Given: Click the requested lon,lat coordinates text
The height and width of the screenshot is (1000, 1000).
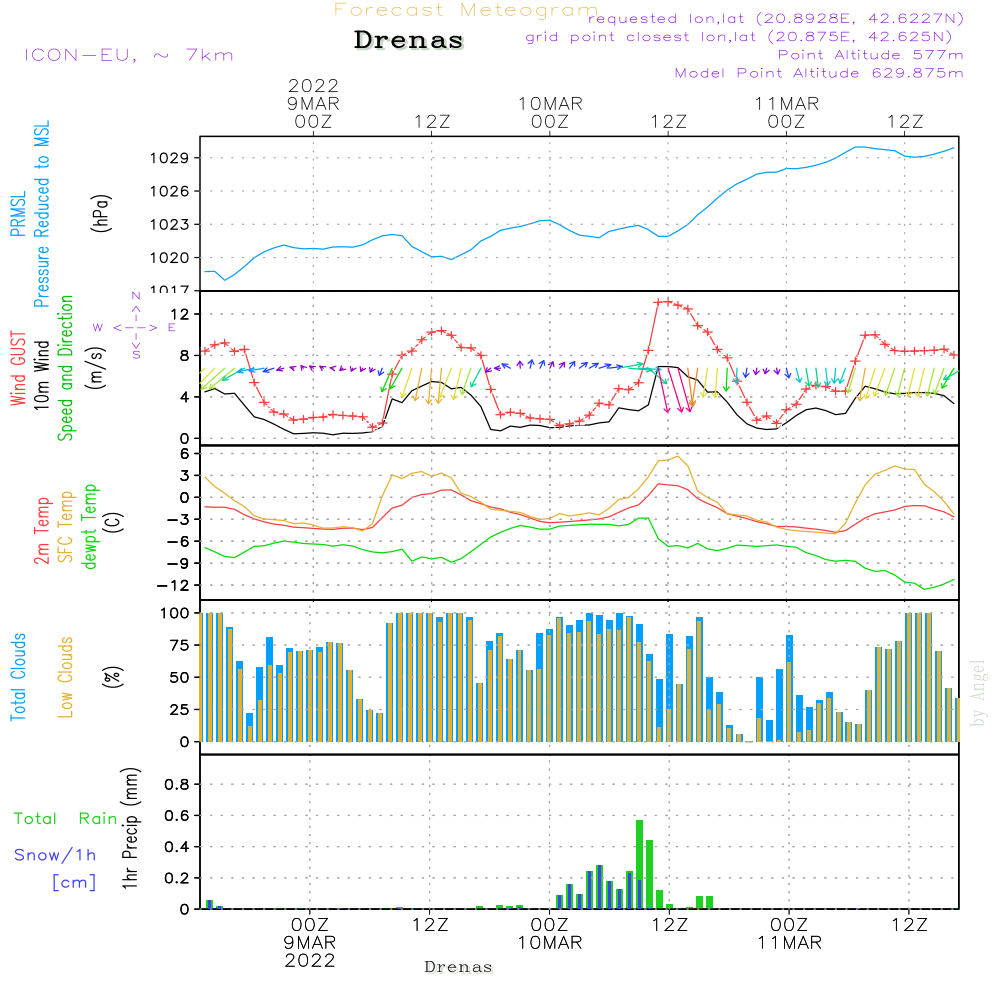Looking at the screenshot, I should tap(776, 19).
